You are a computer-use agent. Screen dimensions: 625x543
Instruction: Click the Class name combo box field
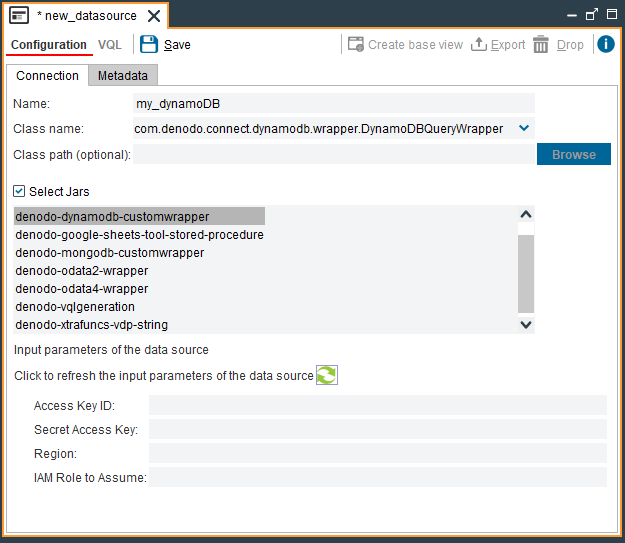pyautogui.click(x=334, y=128)
